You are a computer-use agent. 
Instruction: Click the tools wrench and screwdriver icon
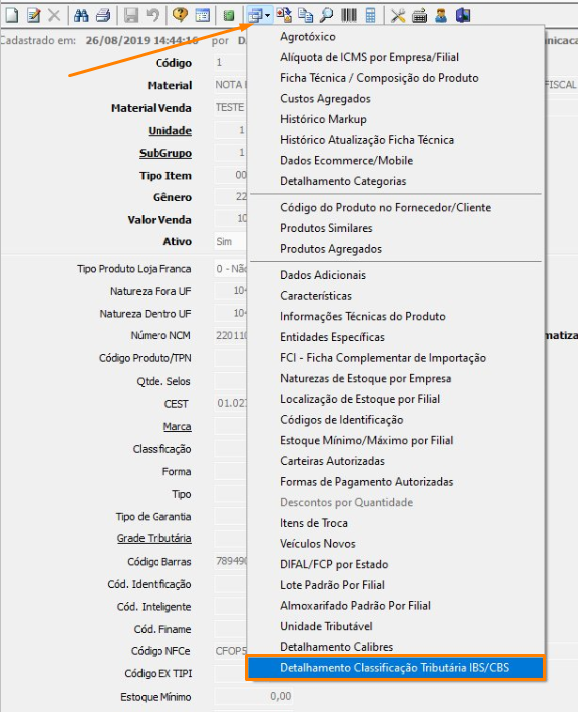(x=398, y=15)
